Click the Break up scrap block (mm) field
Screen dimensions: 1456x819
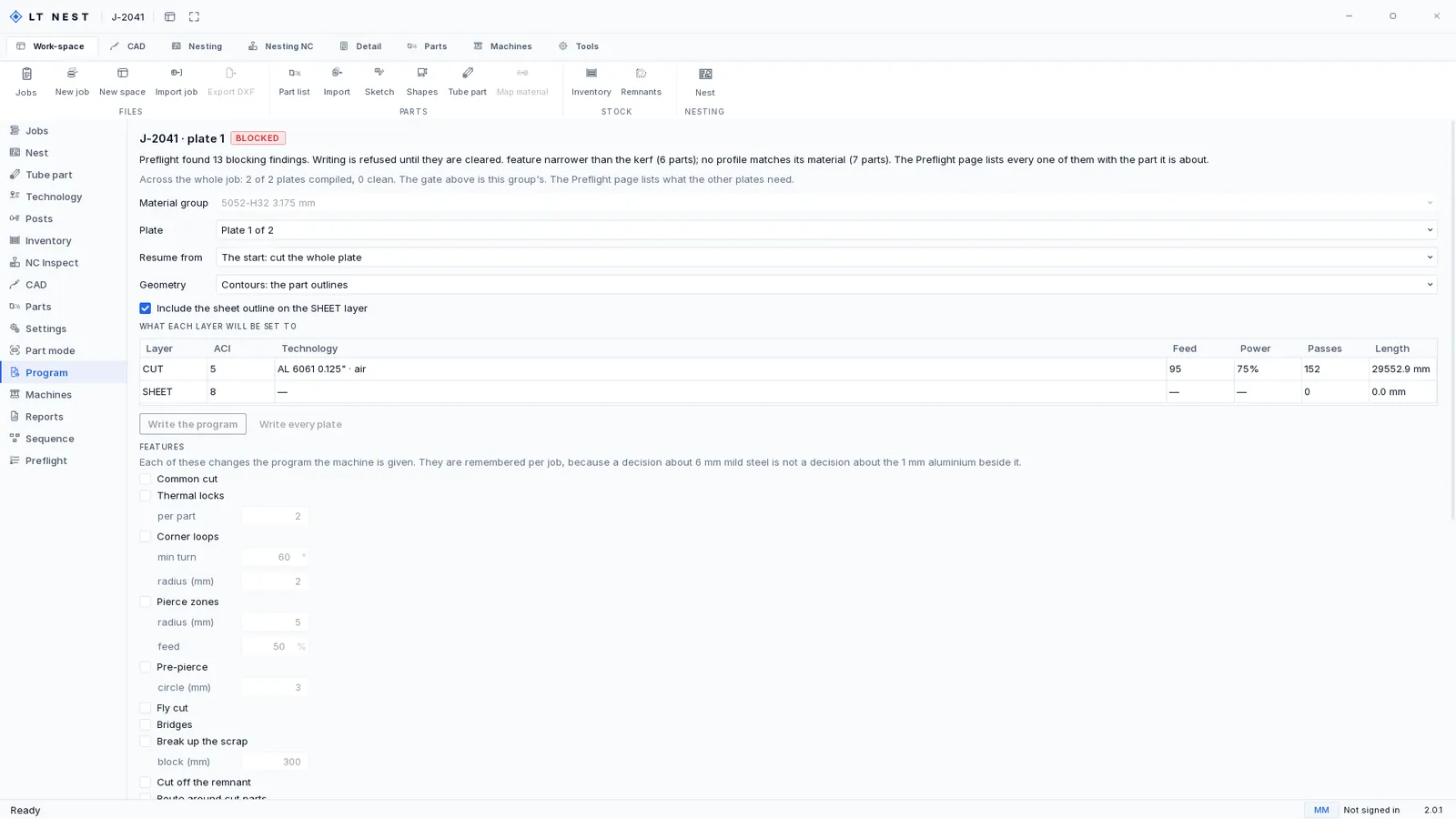point(275,762)
